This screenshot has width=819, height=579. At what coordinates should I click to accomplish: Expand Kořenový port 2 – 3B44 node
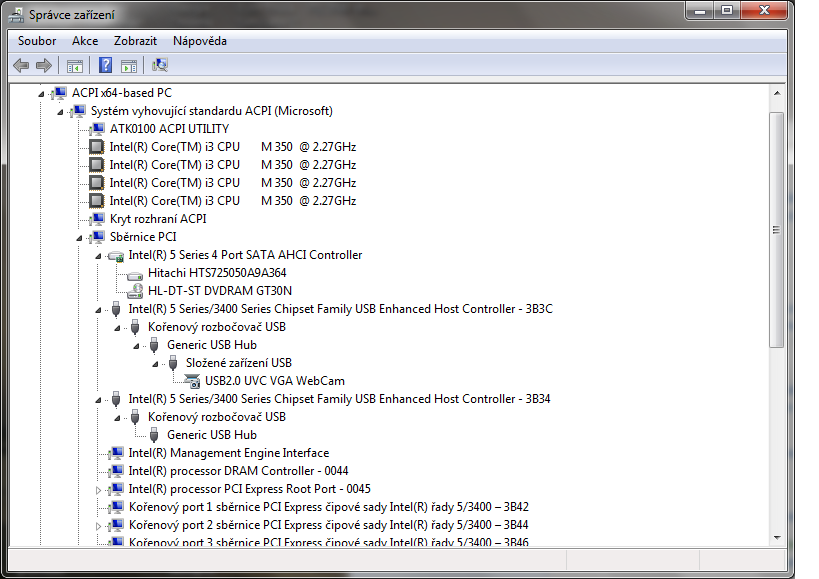click(98, 526)
